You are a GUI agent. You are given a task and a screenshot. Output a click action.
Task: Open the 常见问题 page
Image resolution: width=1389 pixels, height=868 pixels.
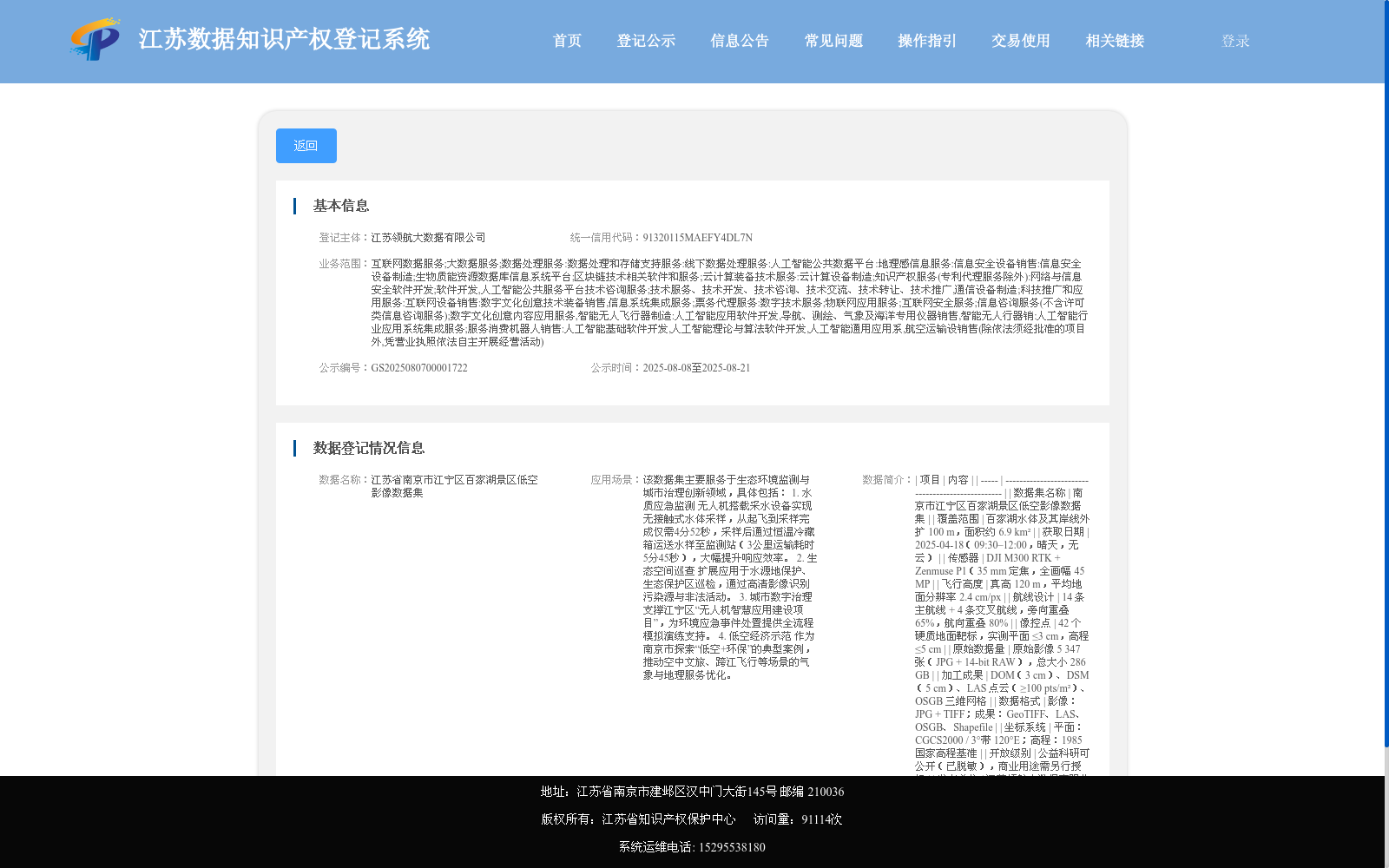pos(833,41)
